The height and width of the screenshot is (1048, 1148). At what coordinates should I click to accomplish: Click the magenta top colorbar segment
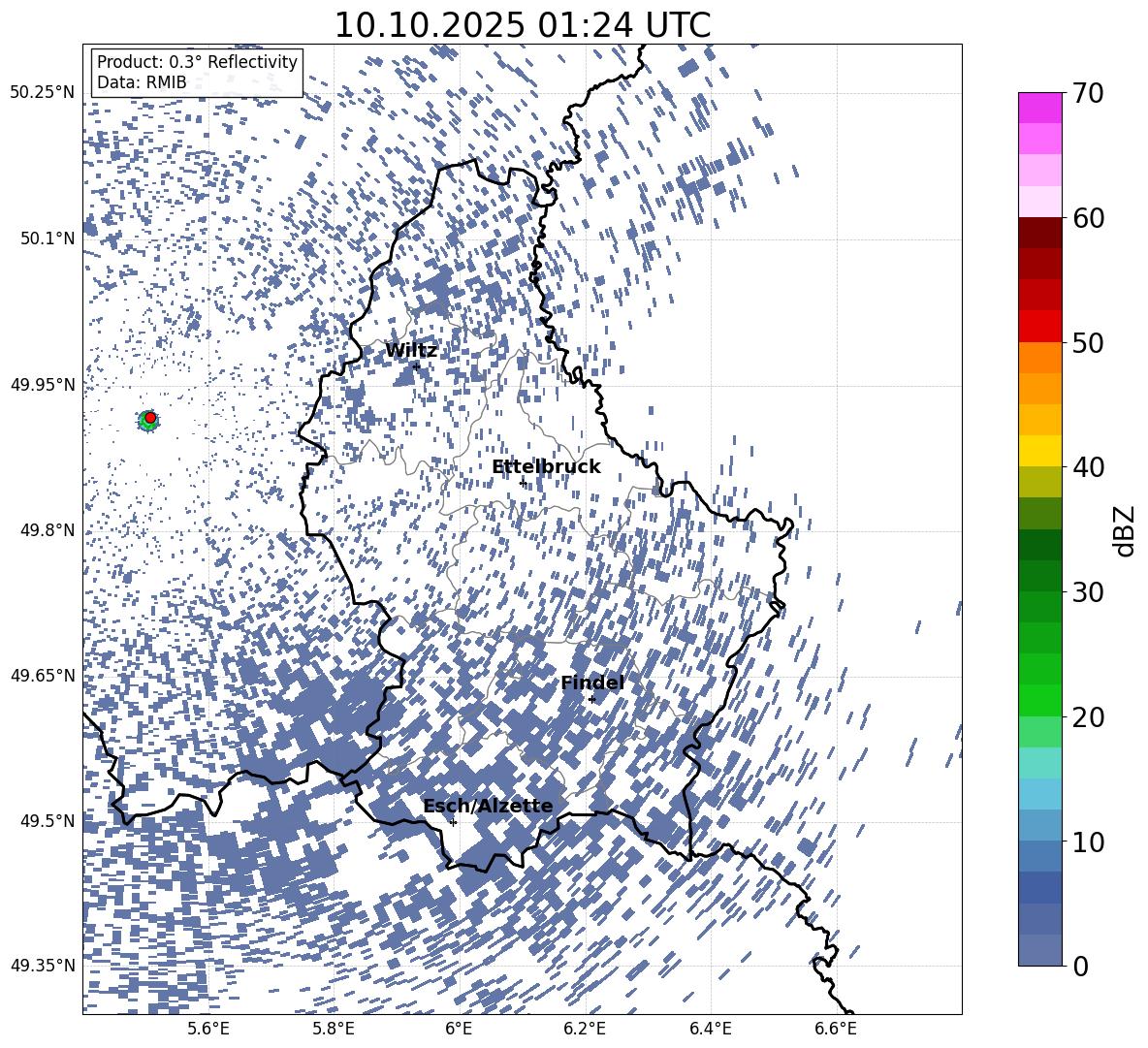click(x=1039, y=108)
